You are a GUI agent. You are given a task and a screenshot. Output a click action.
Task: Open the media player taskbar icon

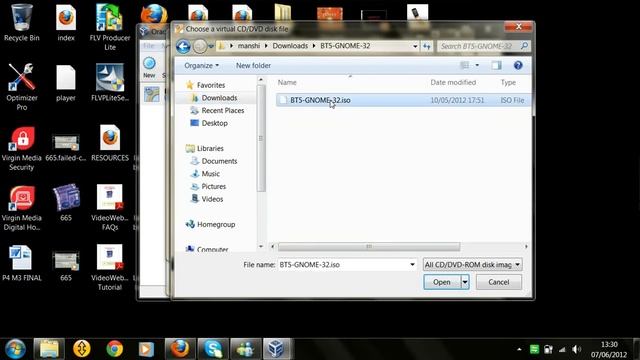pyautogui.click(x=146, y=349)
